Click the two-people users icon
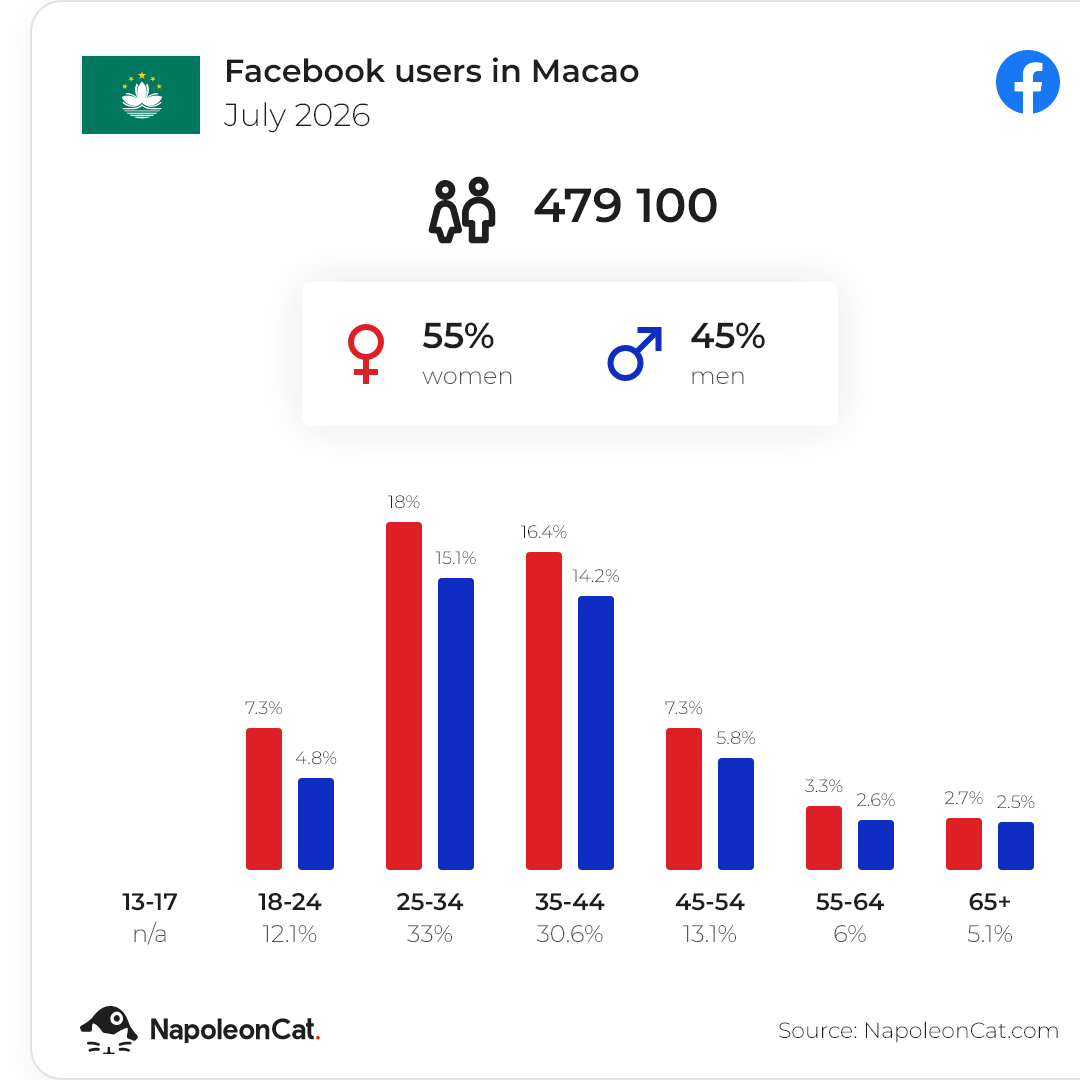 [x=461, y=210]
